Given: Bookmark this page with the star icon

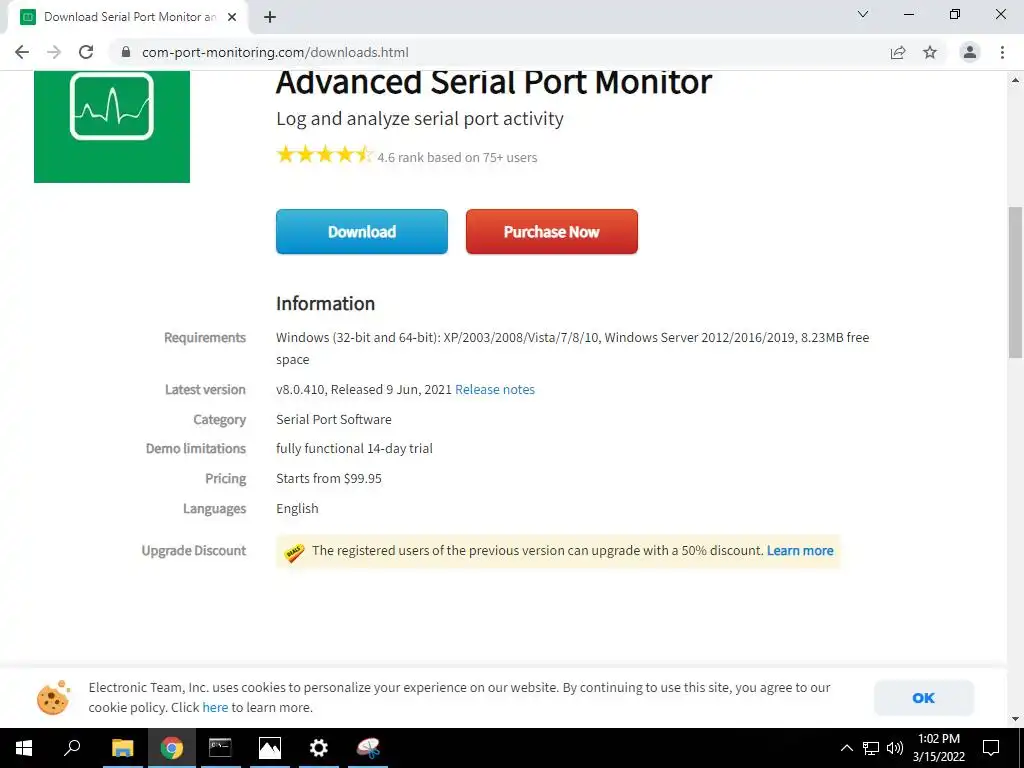Looking at the screenshot, I should pyautogui.click(x=930, y=52).
